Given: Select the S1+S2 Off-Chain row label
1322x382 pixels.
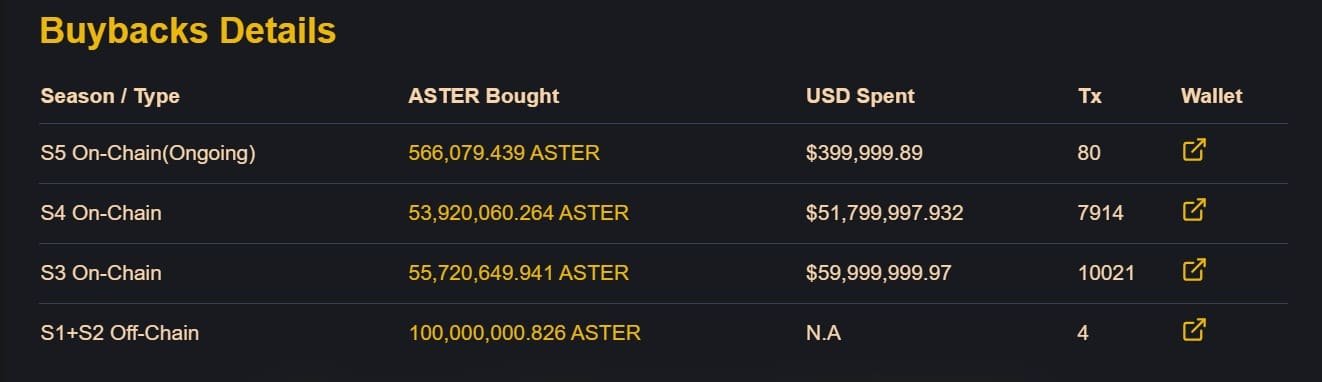Looking at the screenshot, I should pyautogui.click(x=120, y=333).
